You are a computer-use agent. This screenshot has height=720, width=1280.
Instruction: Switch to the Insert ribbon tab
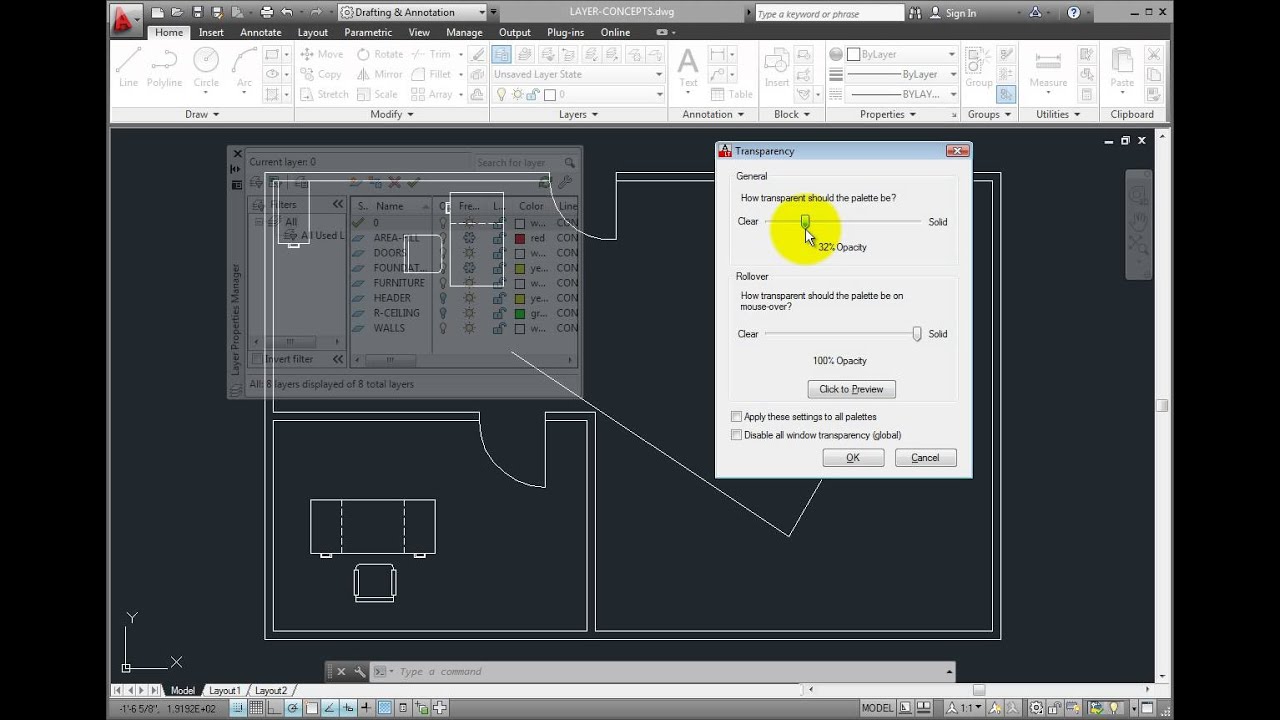211,32
